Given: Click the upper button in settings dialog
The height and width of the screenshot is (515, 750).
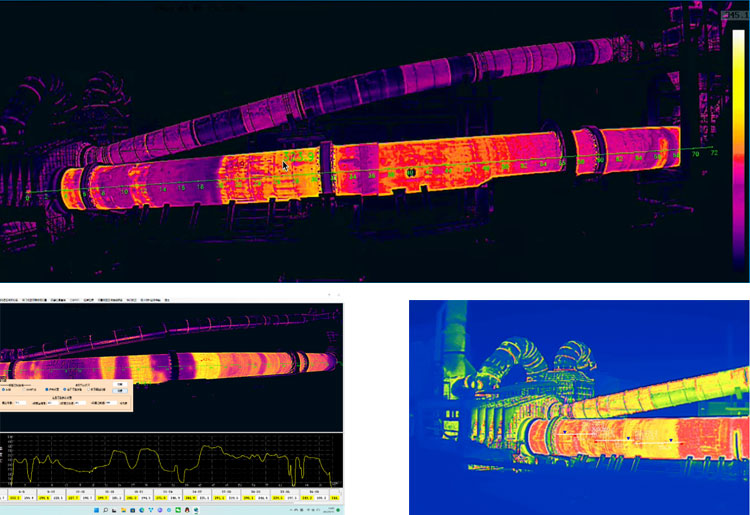Looking at the screenshot, I should point(120,384).
